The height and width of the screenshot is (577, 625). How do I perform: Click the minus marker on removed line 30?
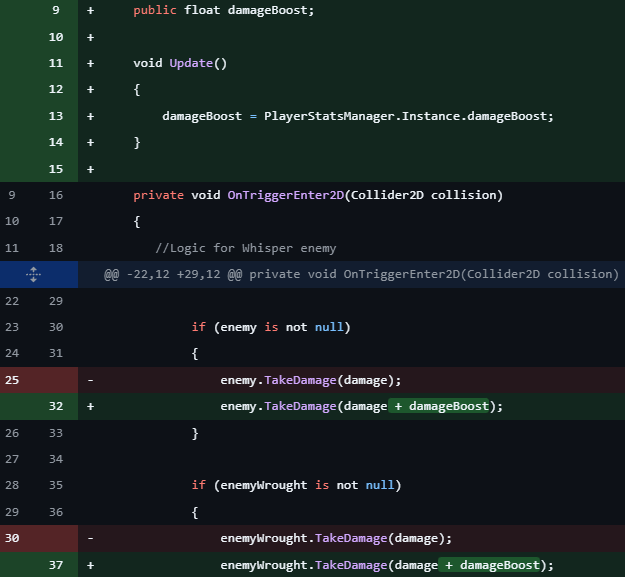[90, 538]
